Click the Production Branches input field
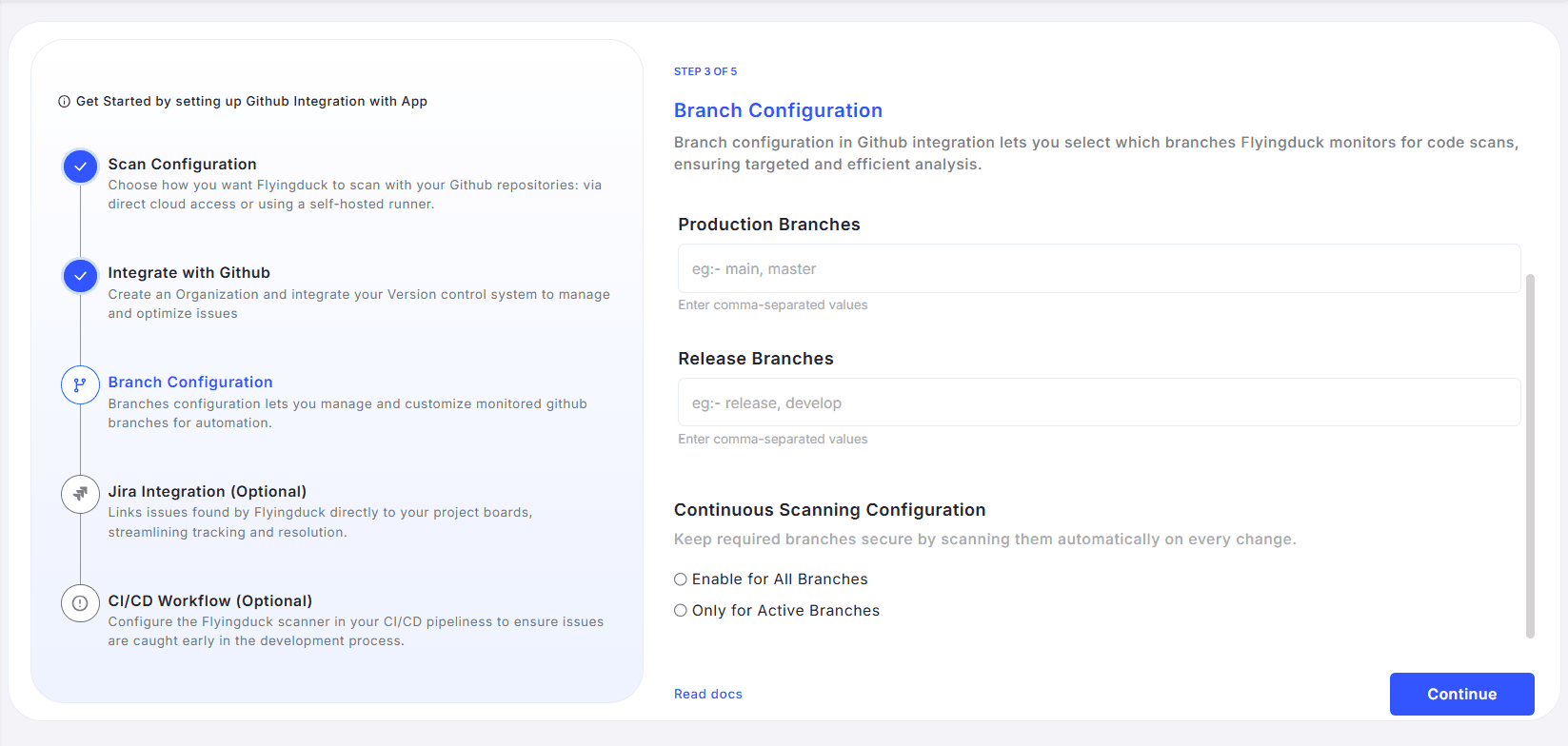 point(1099,269)
